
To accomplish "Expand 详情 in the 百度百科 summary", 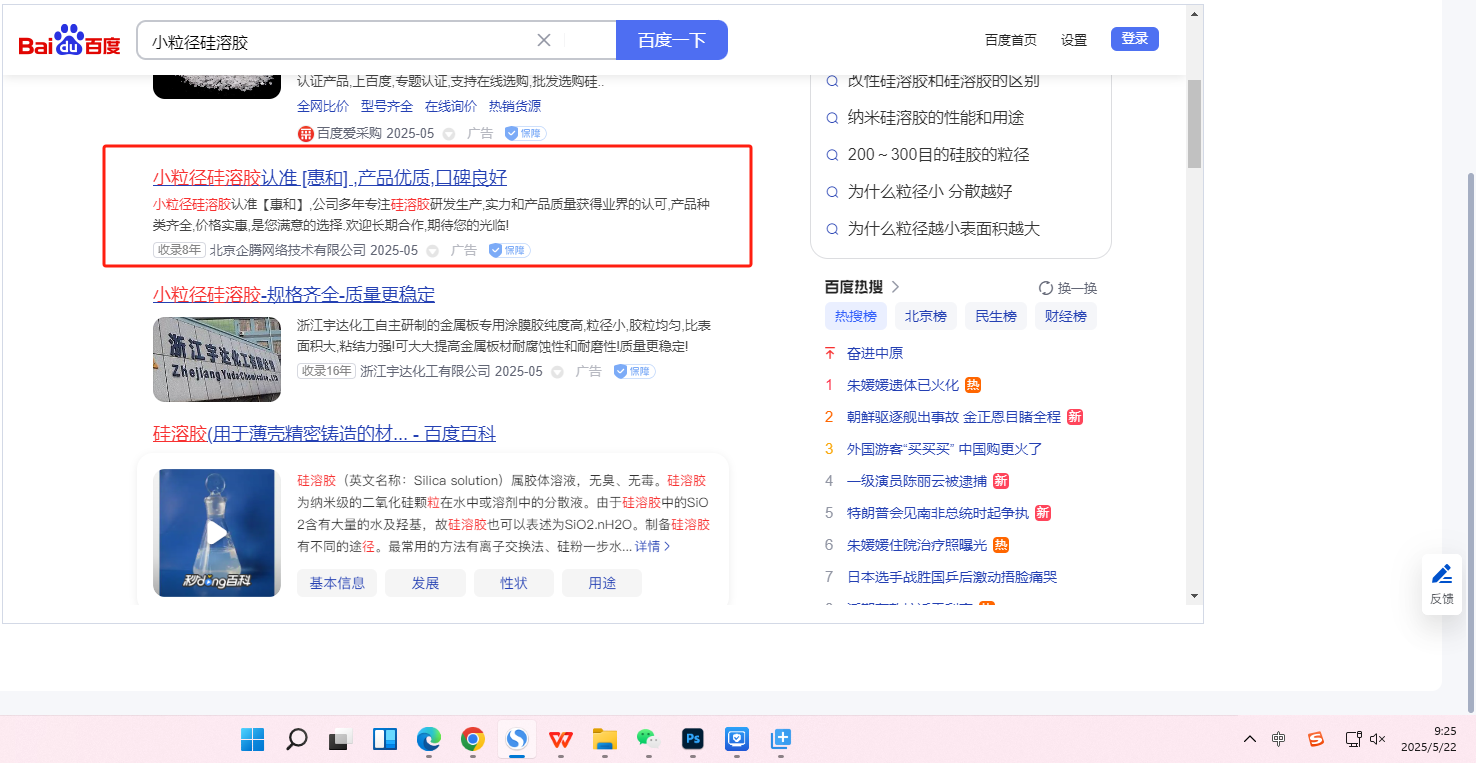I will click(x=653, y=546).
